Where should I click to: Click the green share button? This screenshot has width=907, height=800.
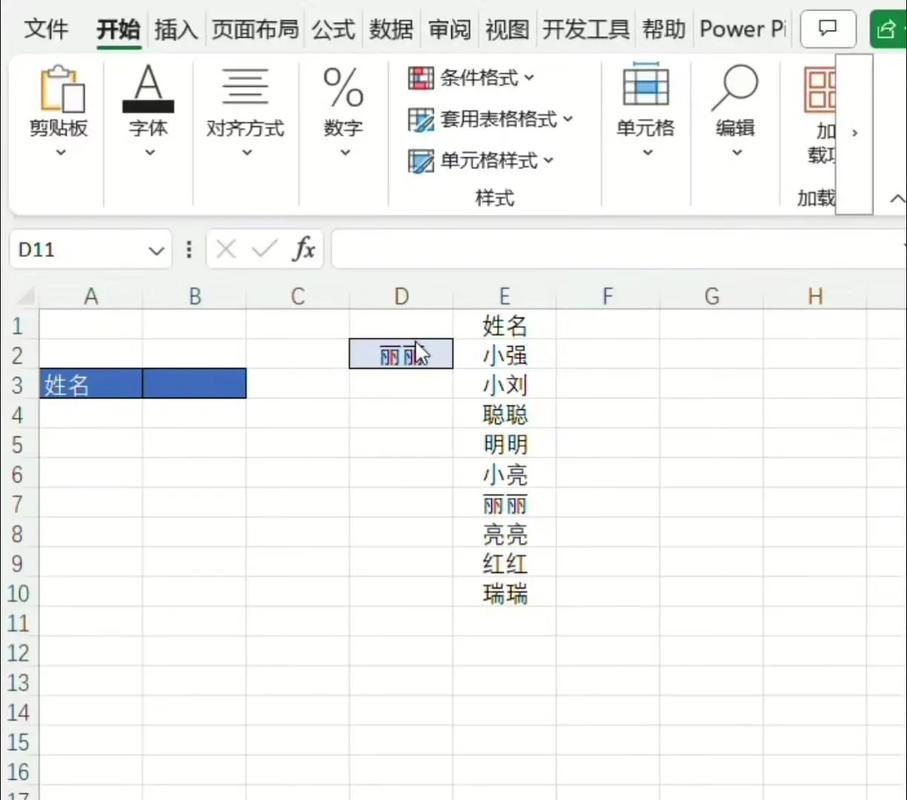tap(888, 29)
